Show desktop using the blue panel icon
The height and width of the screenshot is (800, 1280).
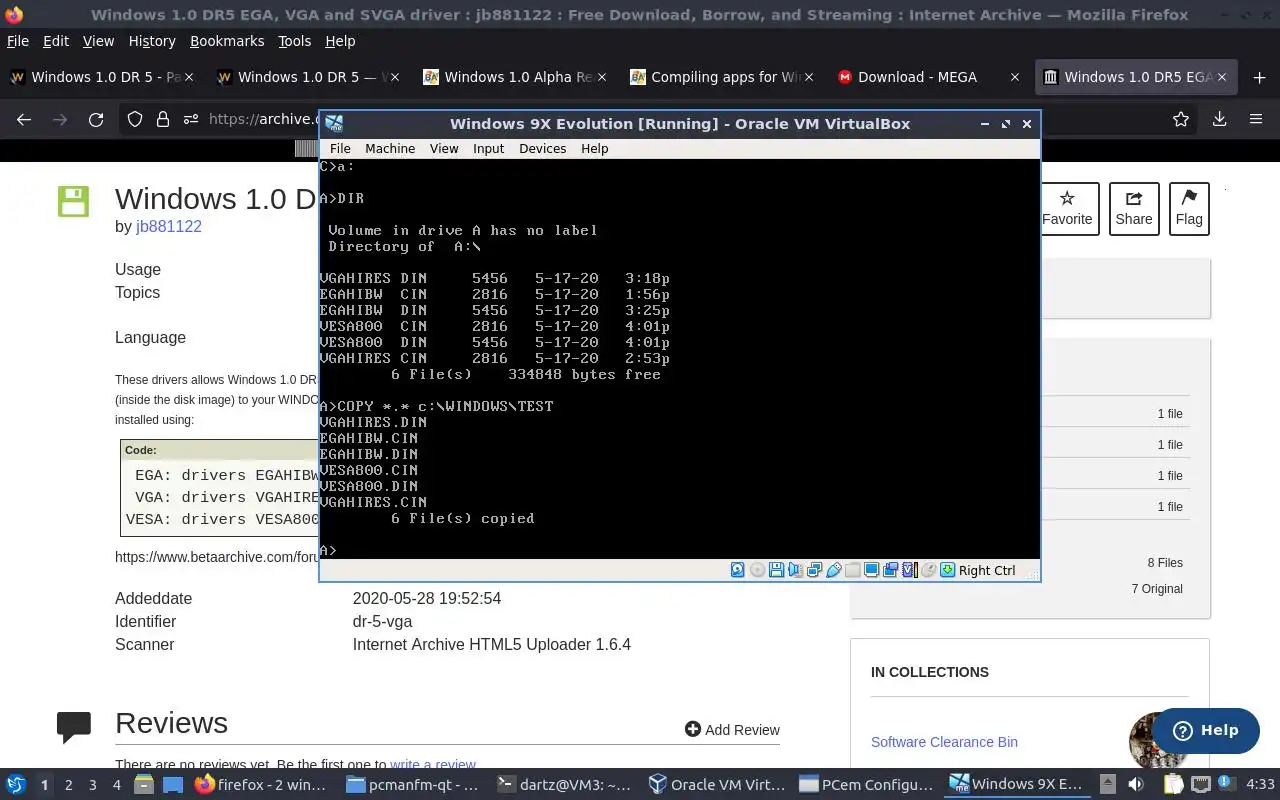click(173, 785)
